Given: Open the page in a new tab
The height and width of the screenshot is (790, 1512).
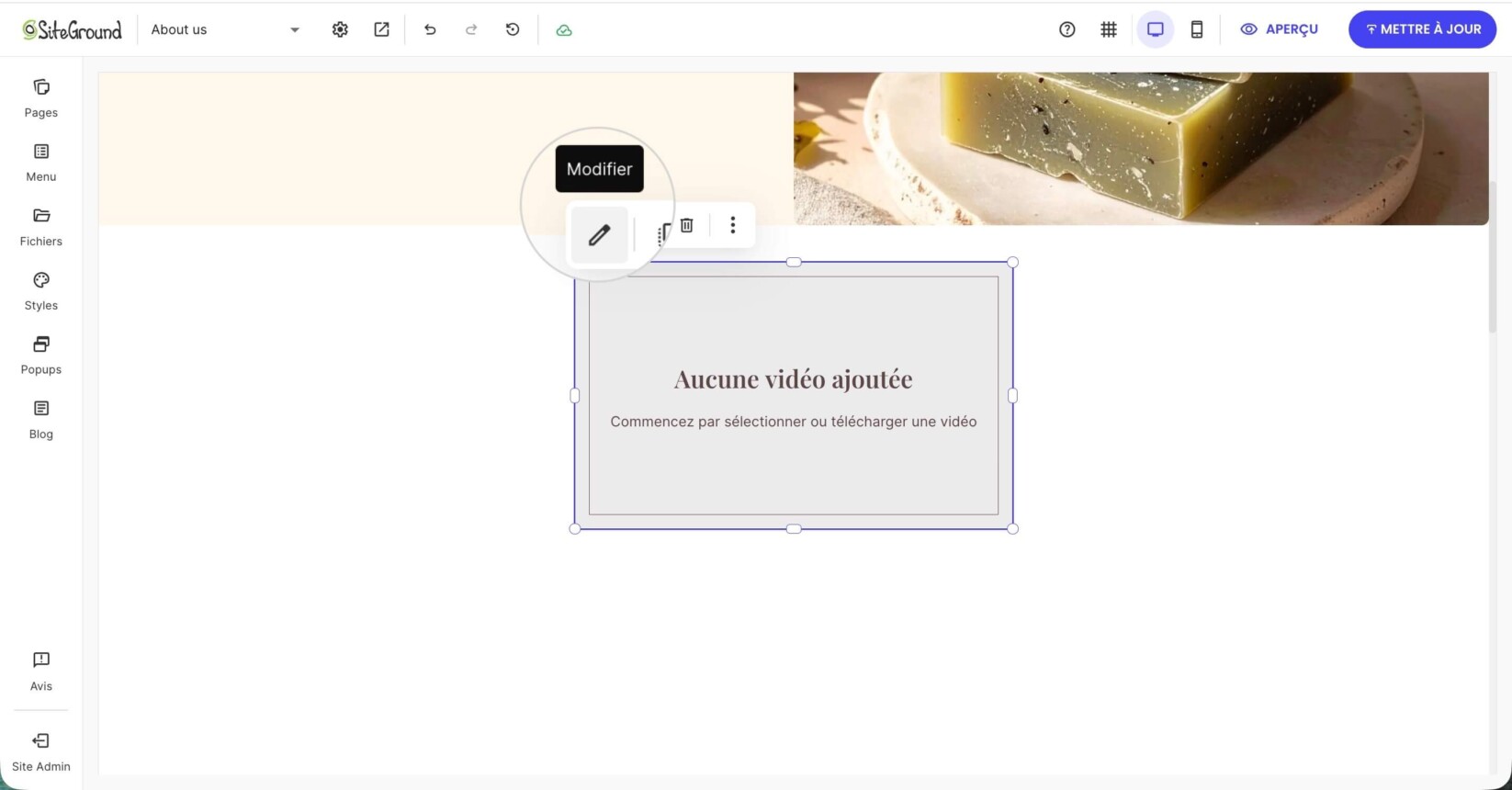Looking at the screenshot, I should [381, 29].
